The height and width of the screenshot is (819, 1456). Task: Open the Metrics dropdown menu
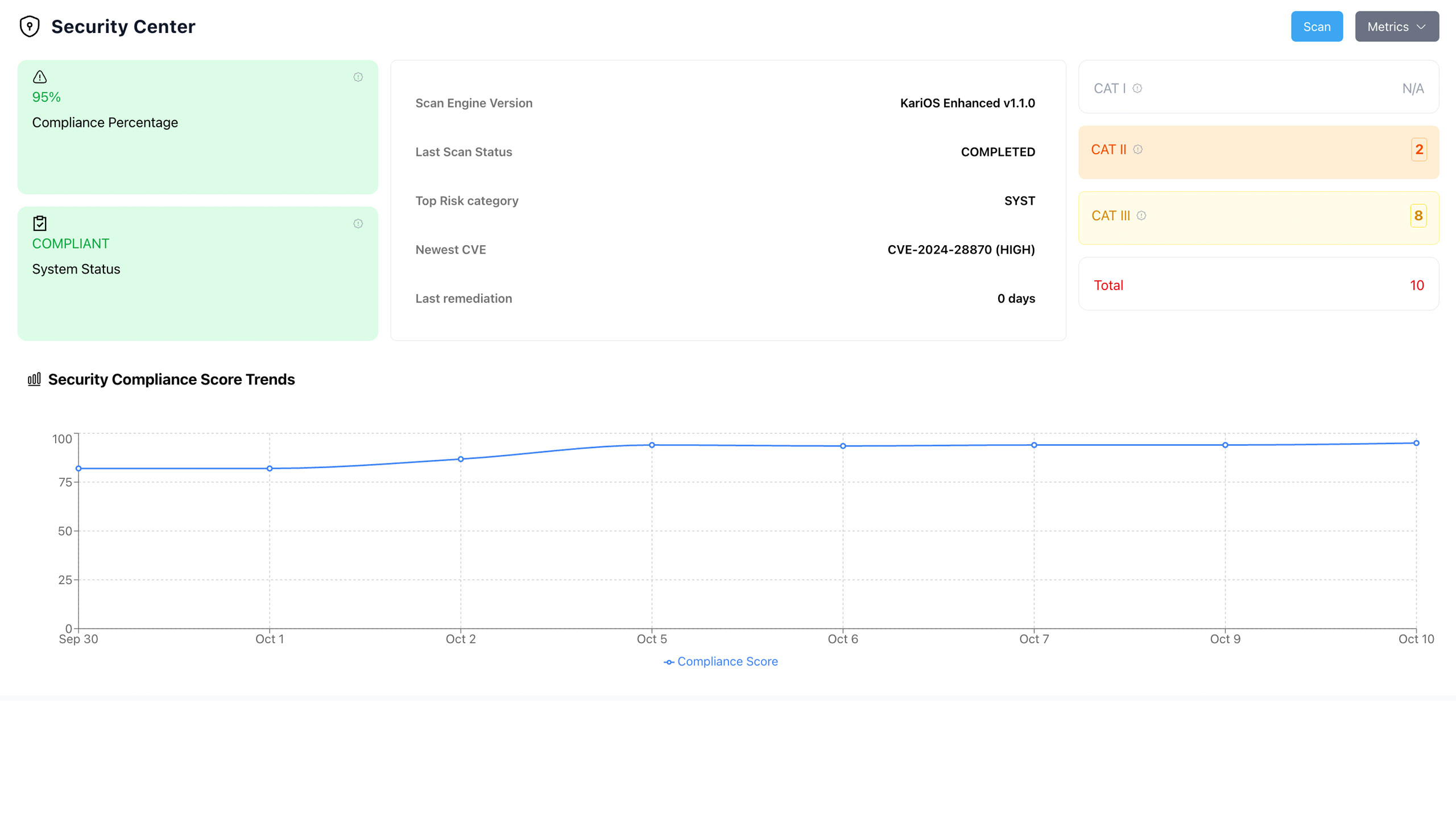pyautogui.click(x=1396, y=27)
